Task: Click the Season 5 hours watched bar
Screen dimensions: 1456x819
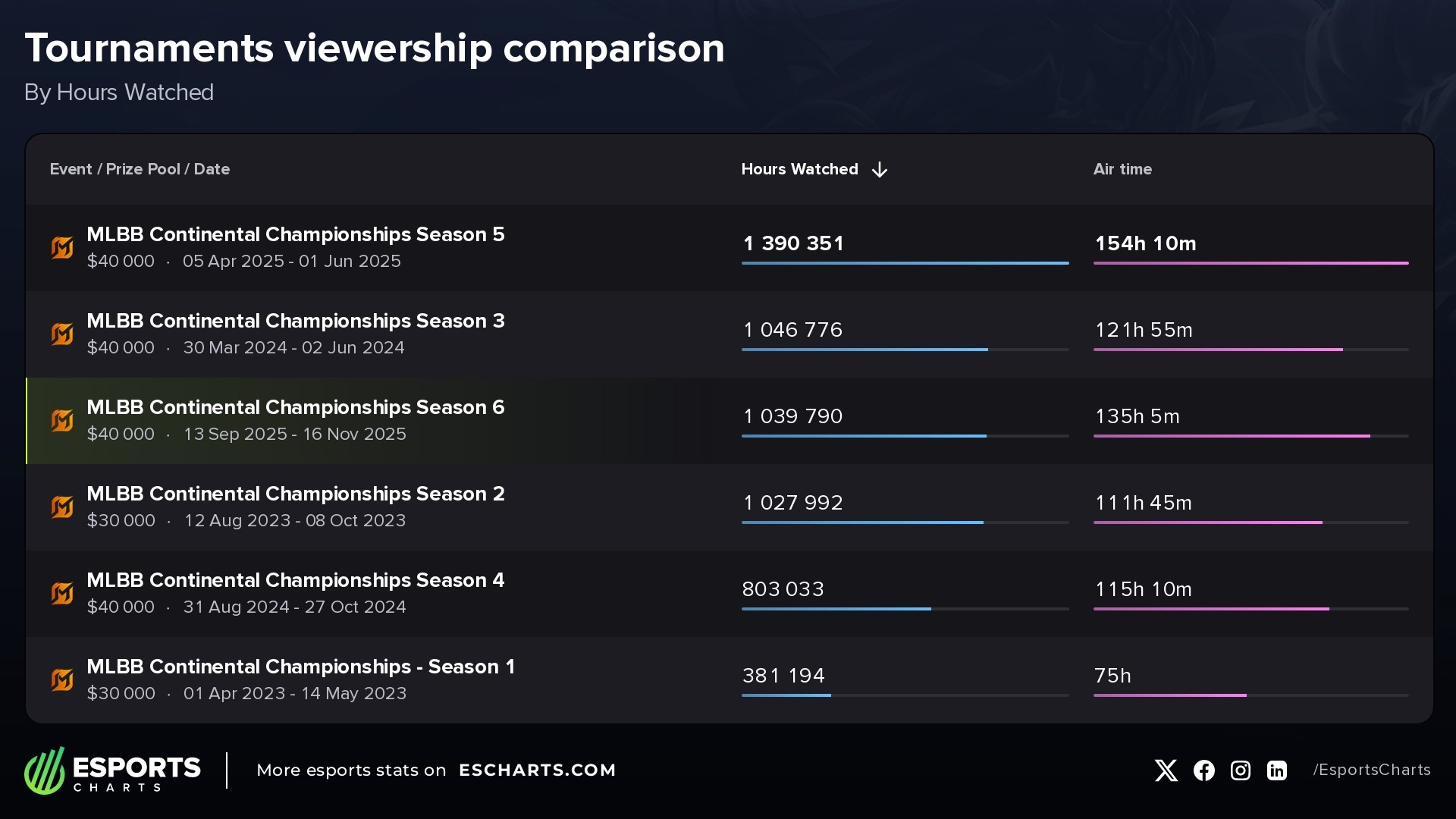Action: pyautogui.click(x=905, y=263)
